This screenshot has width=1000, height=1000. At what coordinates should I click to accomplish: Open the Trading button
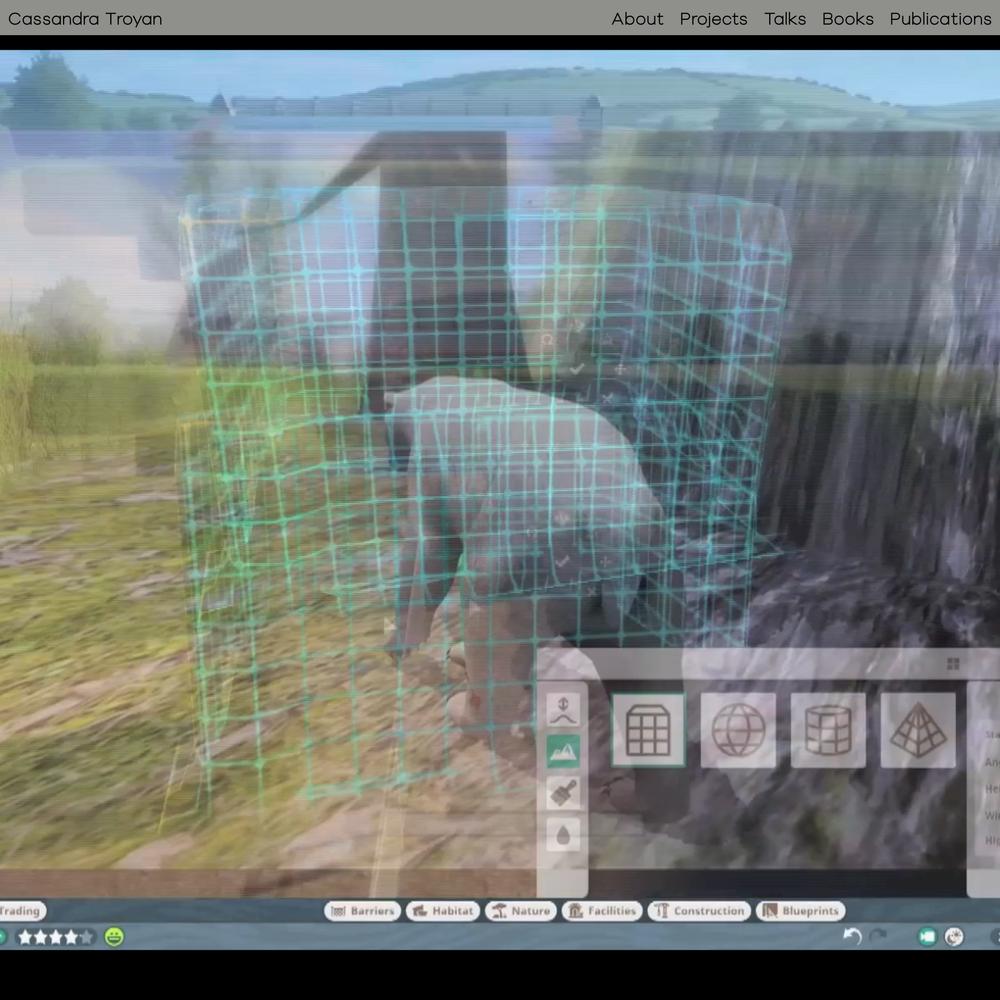pyautogui.click(x=22, y=911)
